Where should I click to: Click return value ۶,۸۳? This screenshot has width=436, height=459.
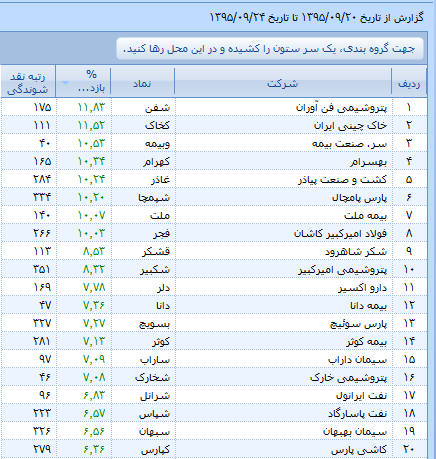94,395
